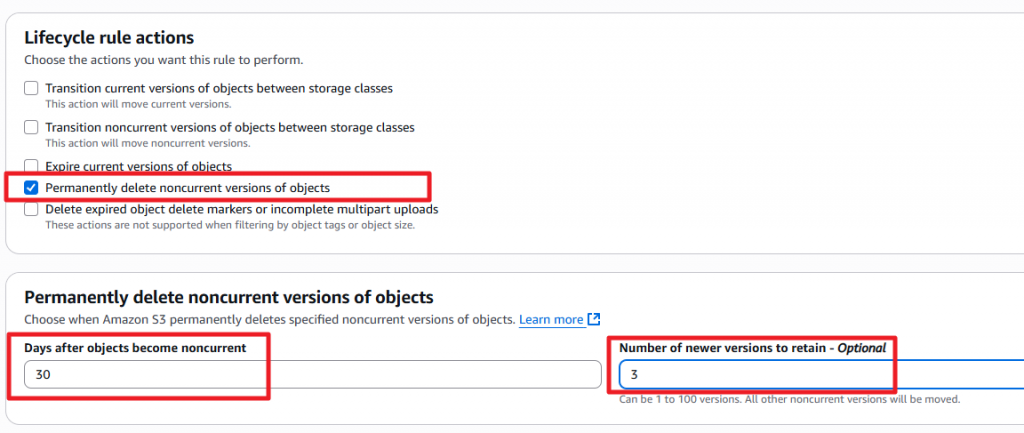Image resolution: width=1024 pixels, height=433 pixels.
Task: Tick the Delete expired object delete markers checkbox
Action: click(32, 209)
